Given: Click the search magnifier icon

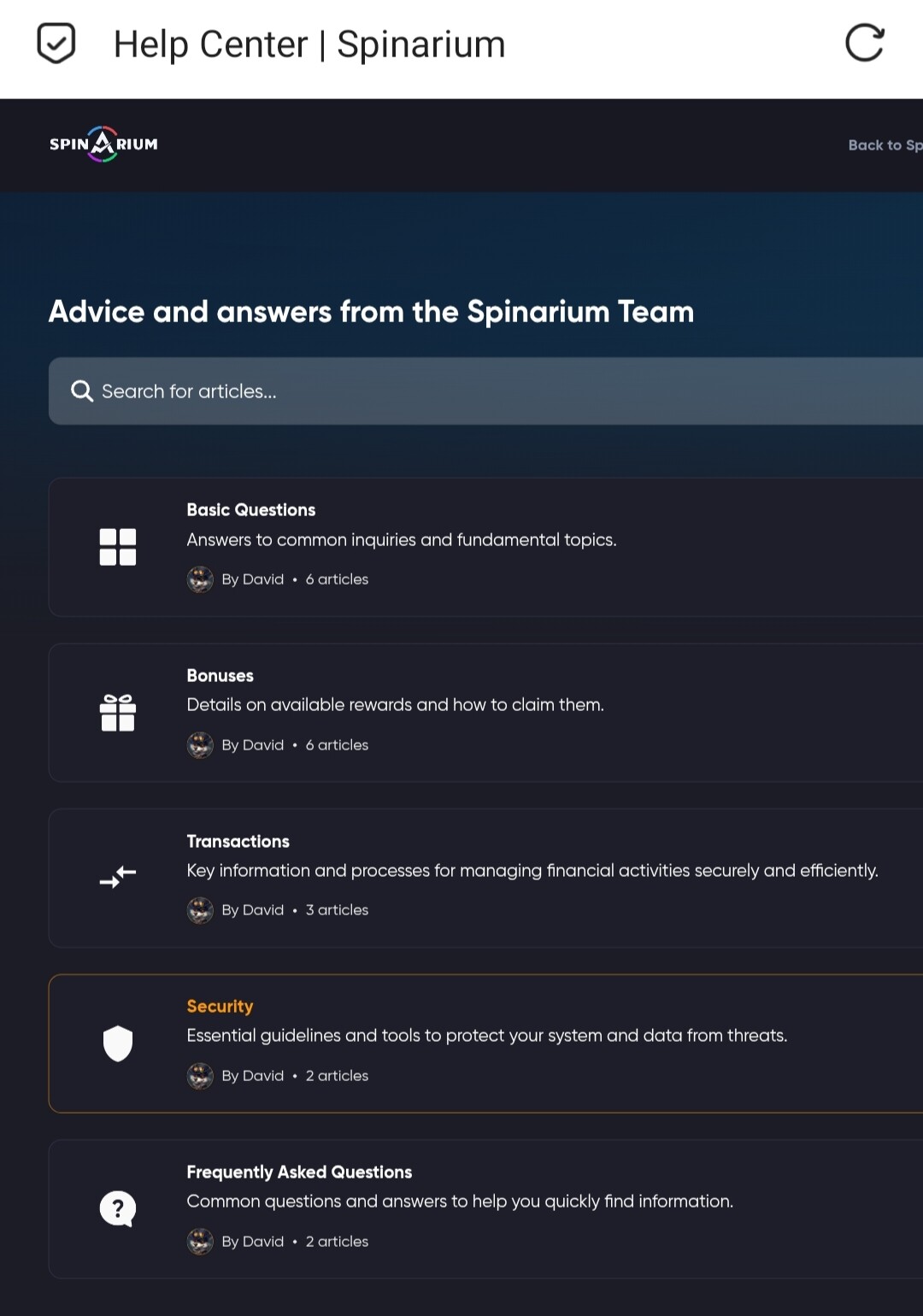Looking at the screenshot, I should [82, 391].
